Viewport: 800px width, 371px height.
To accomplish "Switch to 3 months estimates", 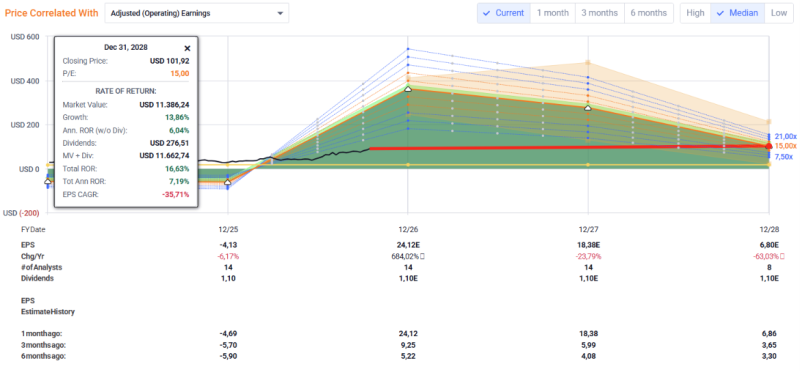I will pos(599,13).
